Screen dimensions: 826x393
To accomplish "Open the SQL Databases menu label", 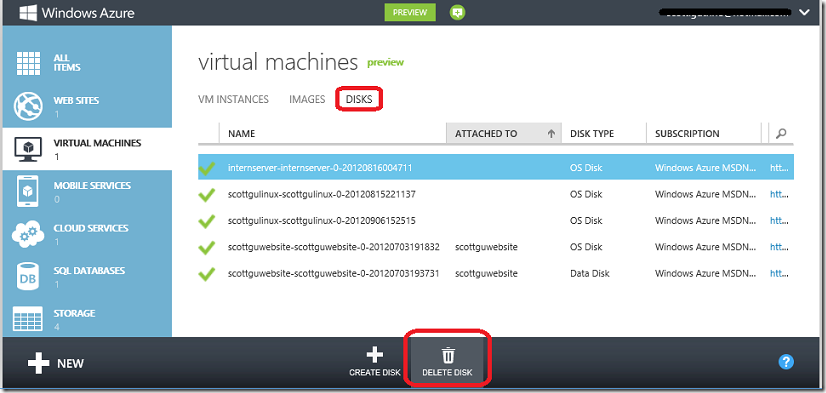I will 89,270.
